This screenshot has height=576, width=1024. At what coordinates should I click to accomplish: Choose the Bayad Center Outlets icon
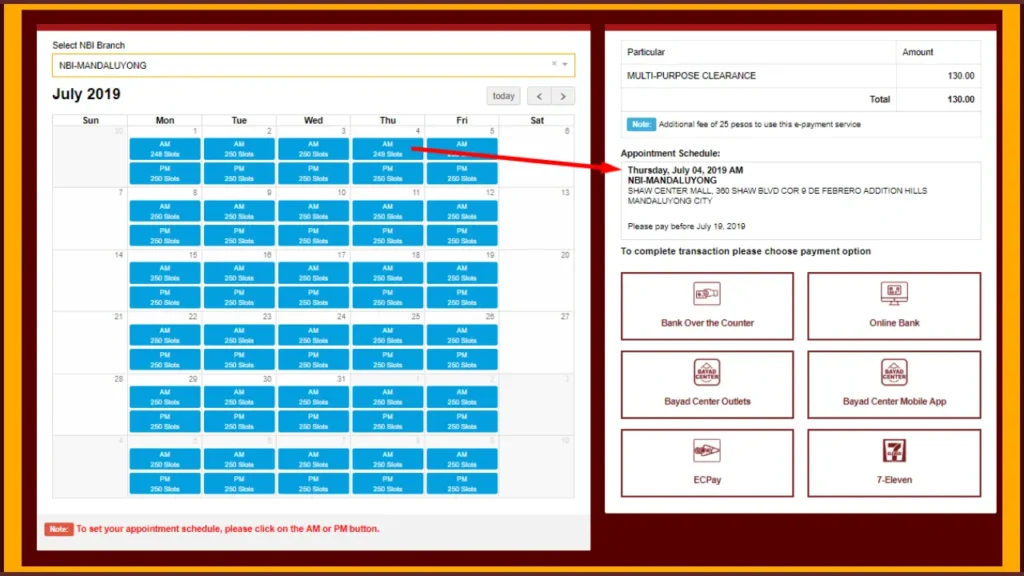[707, 372]
